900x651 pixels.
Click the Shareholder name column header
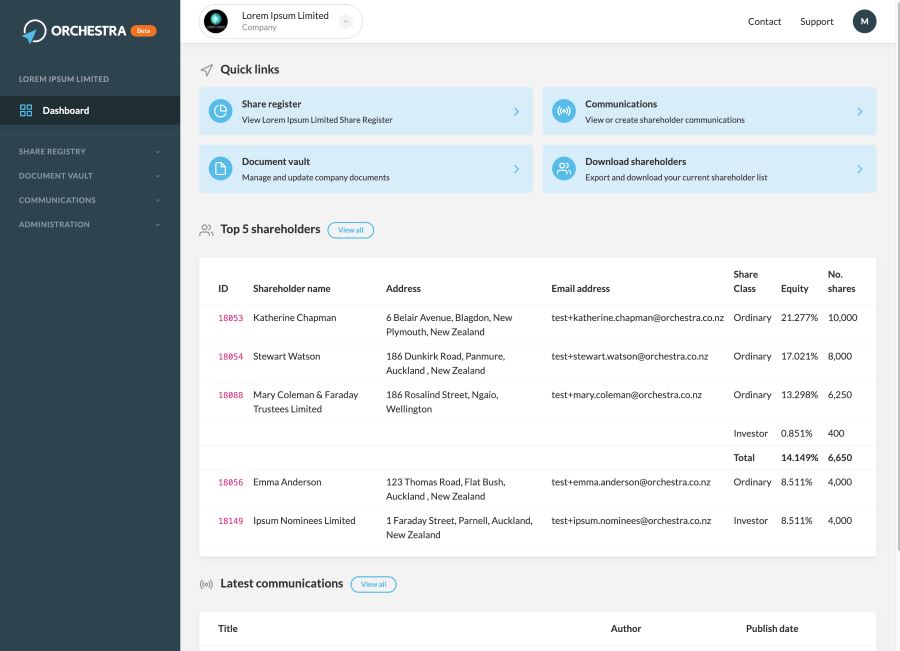point(292,289)
